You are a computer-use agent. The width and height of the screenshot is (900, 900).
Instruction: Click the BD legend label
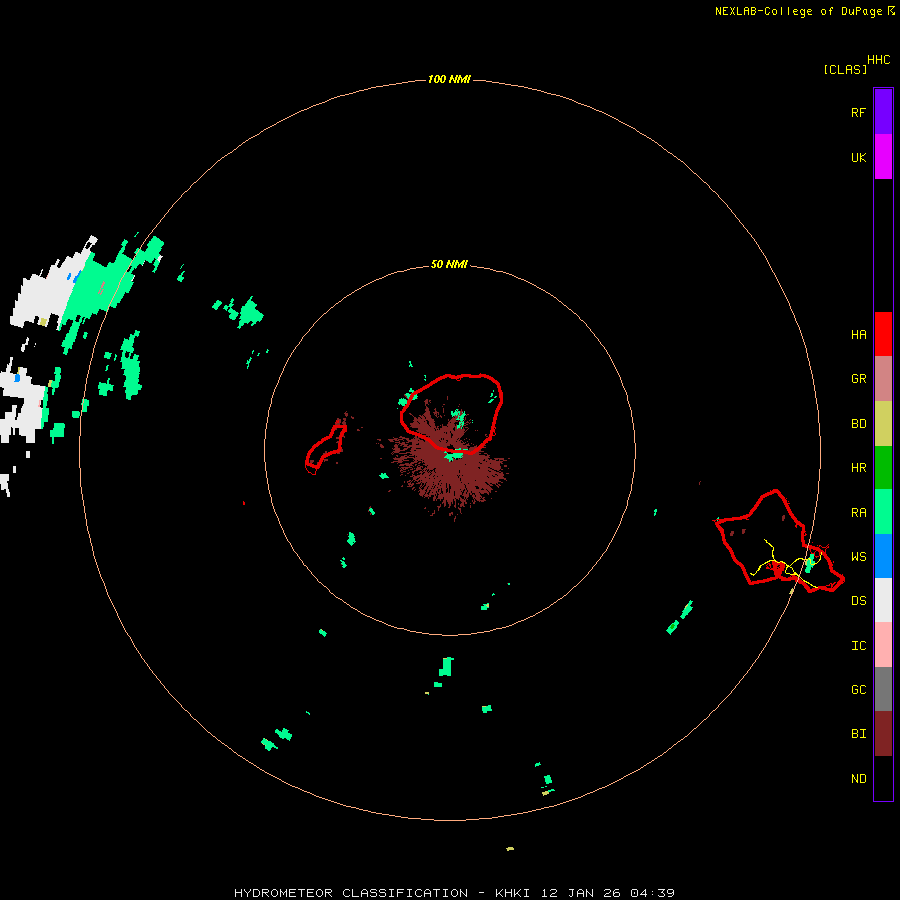pos(858,424)
